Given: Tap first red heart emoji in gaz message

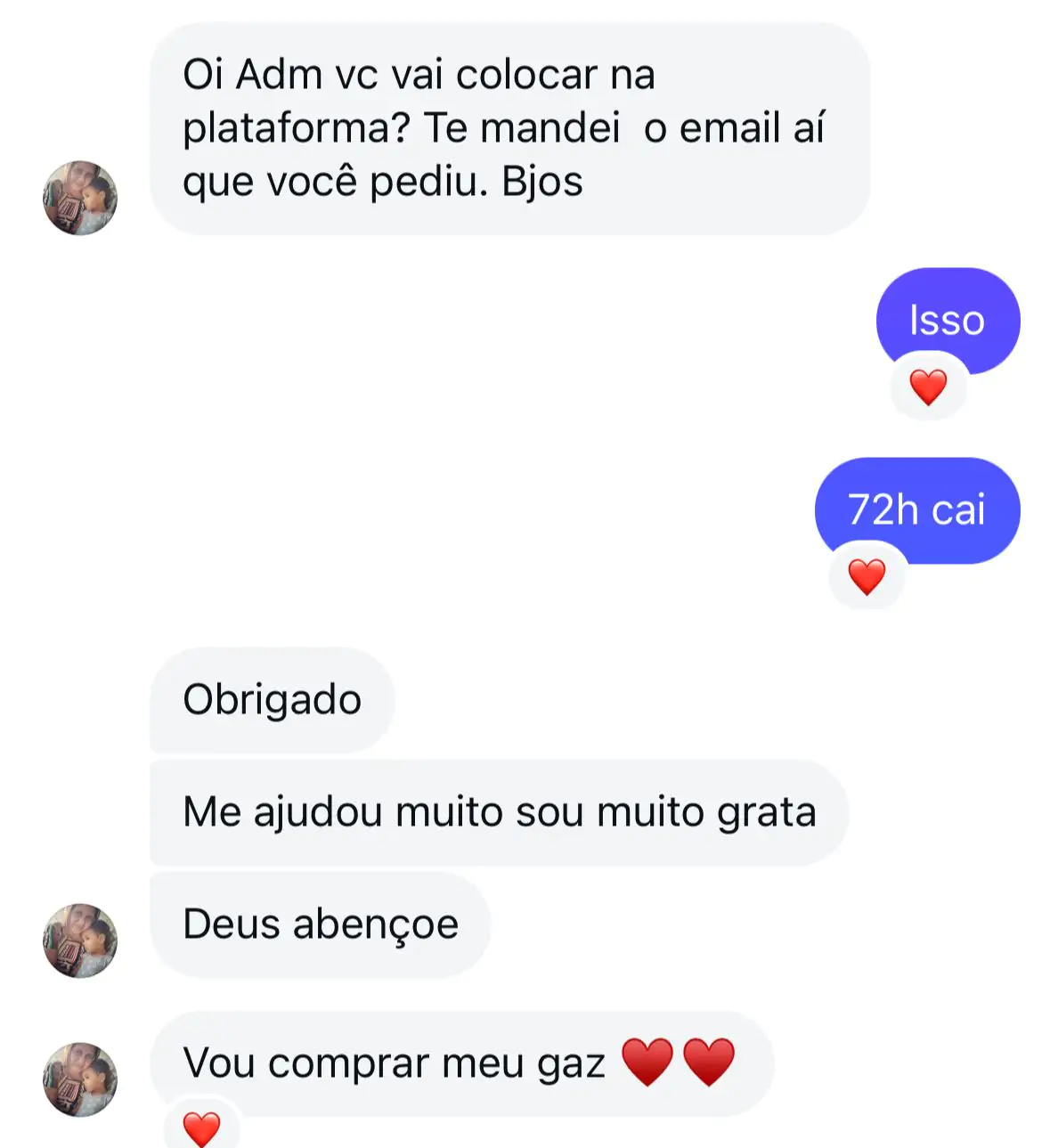Looking at the screenshot, I should click(647, 1062).
